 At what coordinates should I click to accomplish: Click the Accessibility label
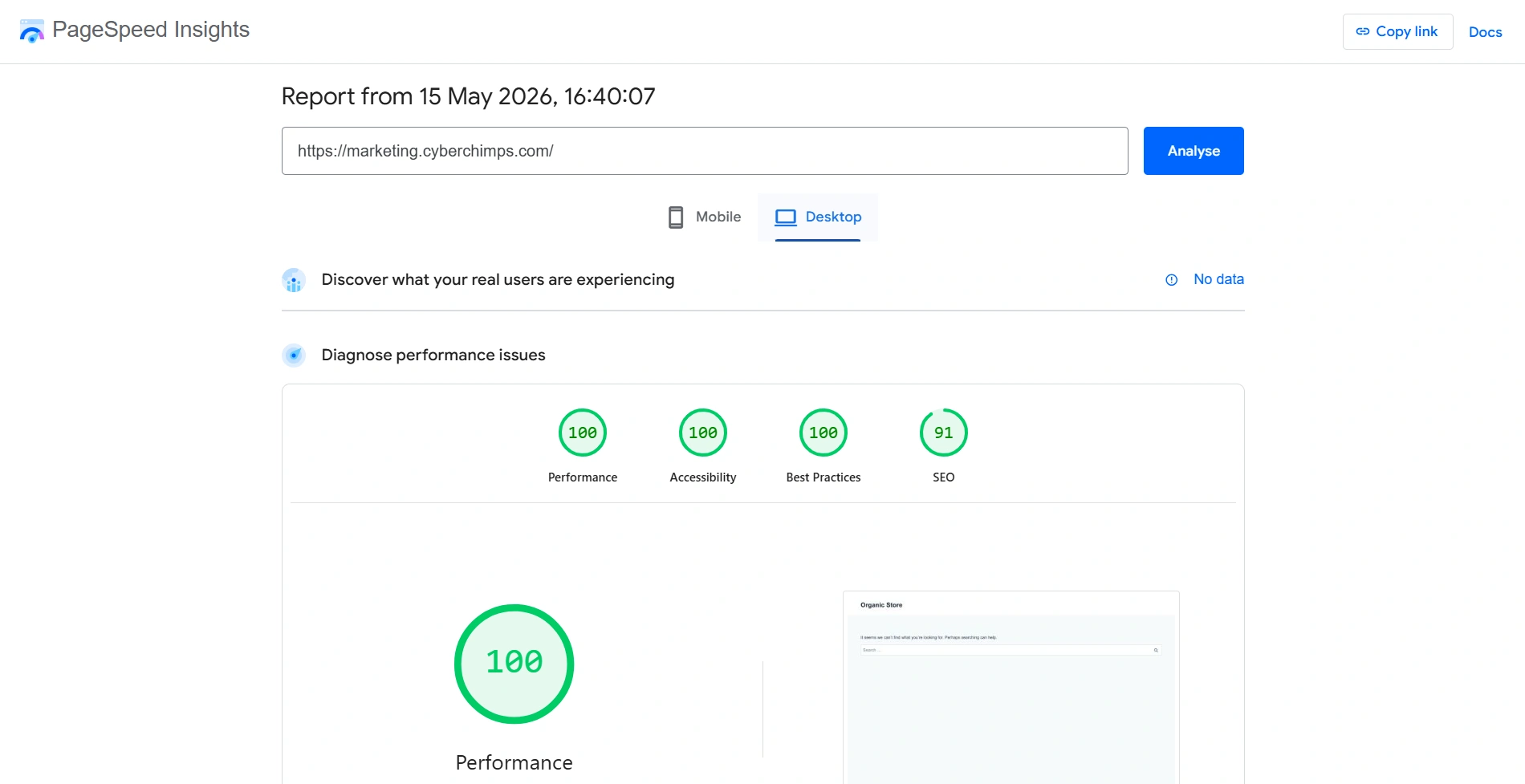point(703,477)
